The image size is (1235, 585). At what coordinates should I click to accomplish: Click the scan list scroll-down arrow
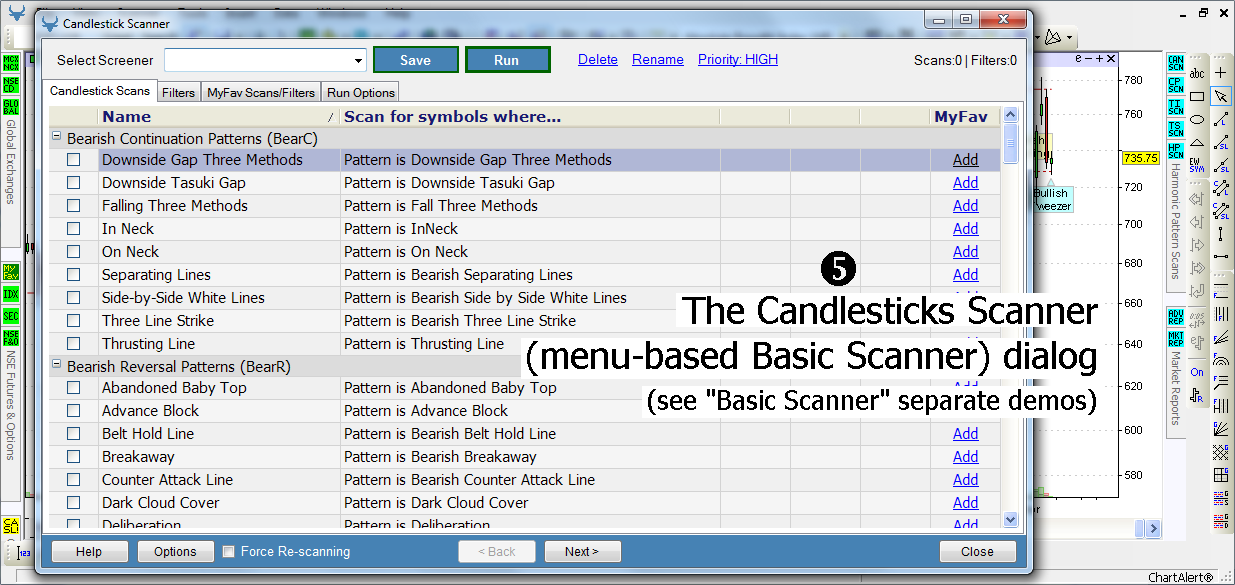pos(1010,520)
